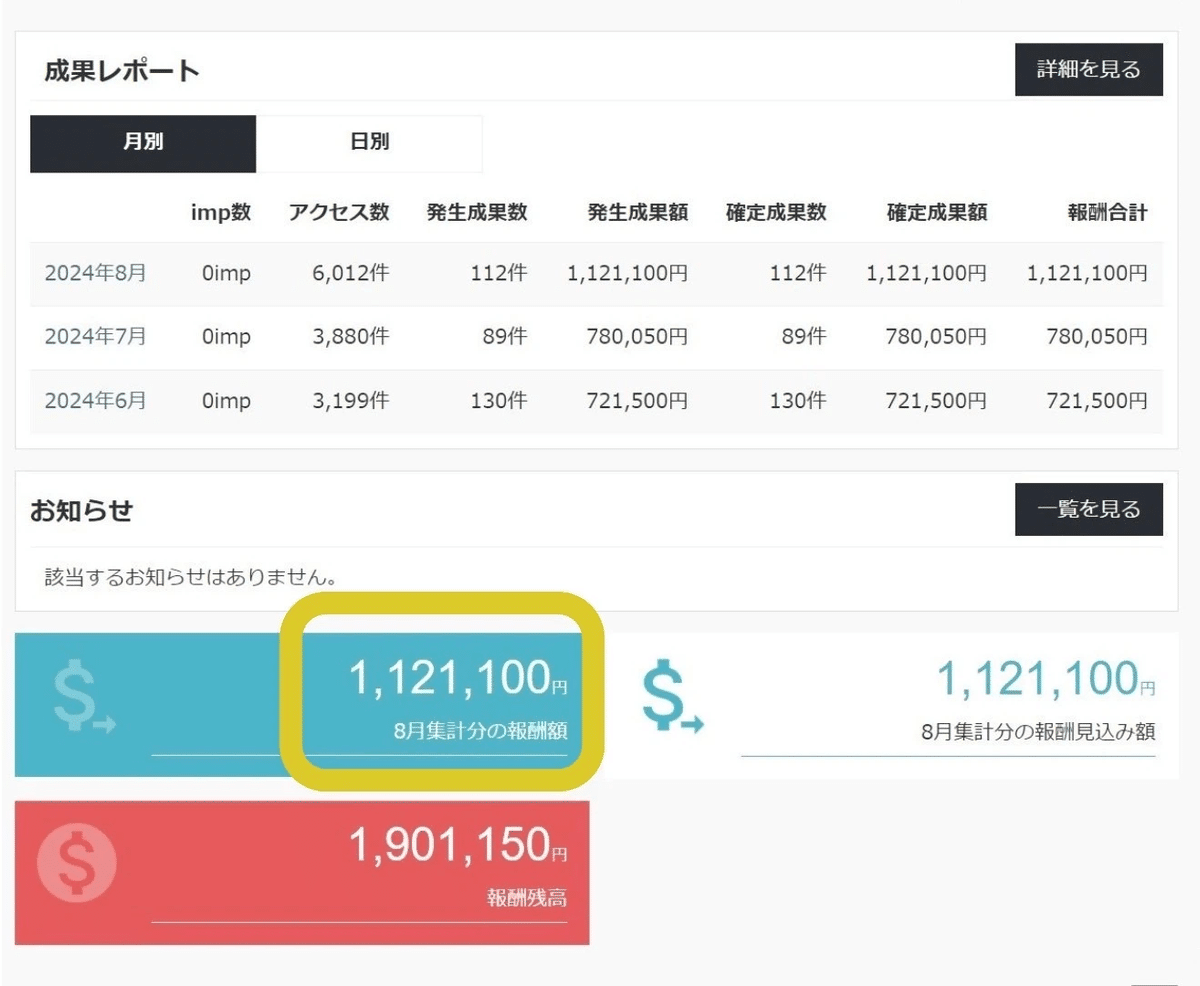Switch to the 日別 tab
Viewport: 1200px width, 986px height.
coord(369,143)
